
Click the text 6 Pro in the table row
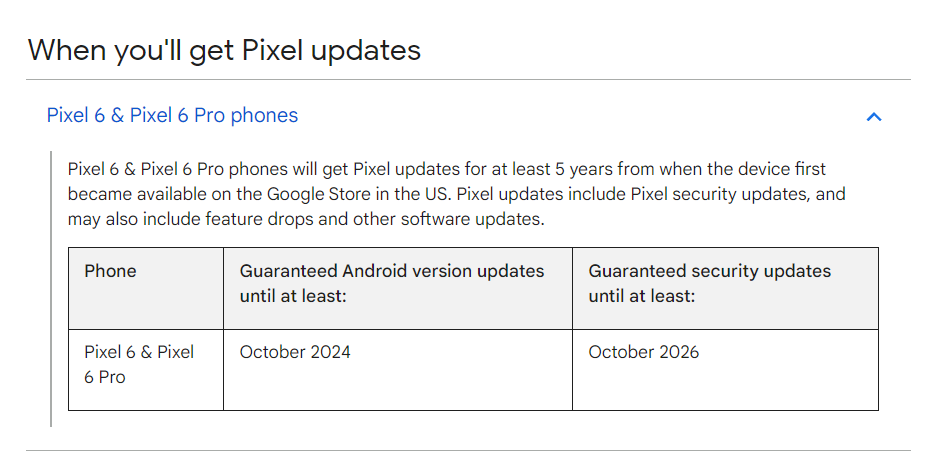click(105, 377)
